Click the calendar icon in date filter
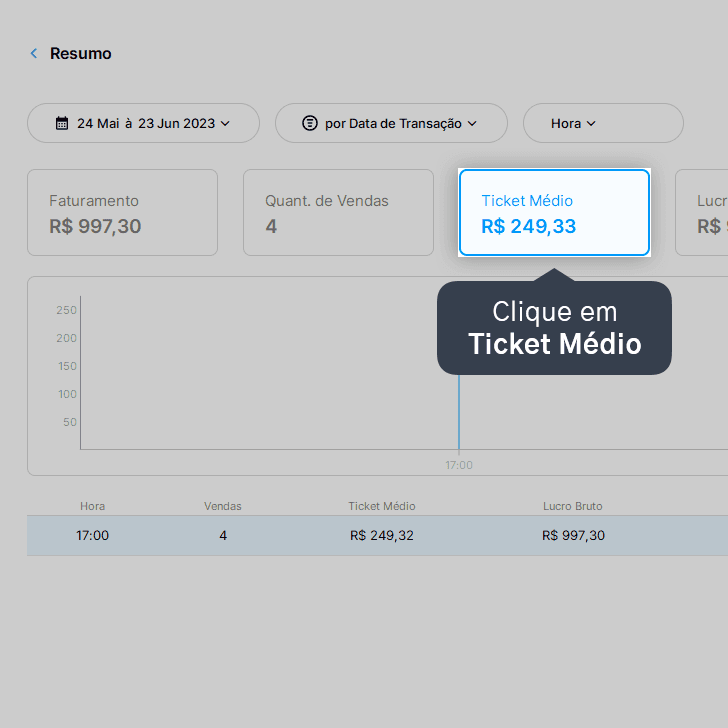The width and height of the screenshot is (728, 728). pyautogui.click(x=62, y=124)
